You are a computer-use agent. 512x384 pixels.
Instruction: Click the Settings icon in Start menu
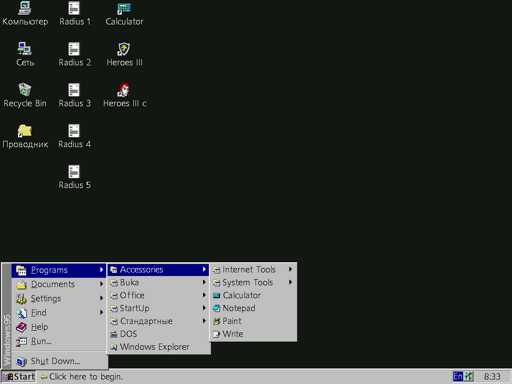tap(21, 299)
